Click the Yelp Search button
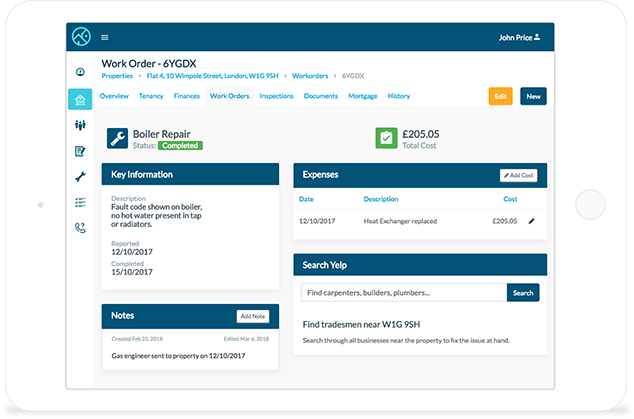Image resolution: width=634 pixels, height=419 pixels. (x=523, y=293)
